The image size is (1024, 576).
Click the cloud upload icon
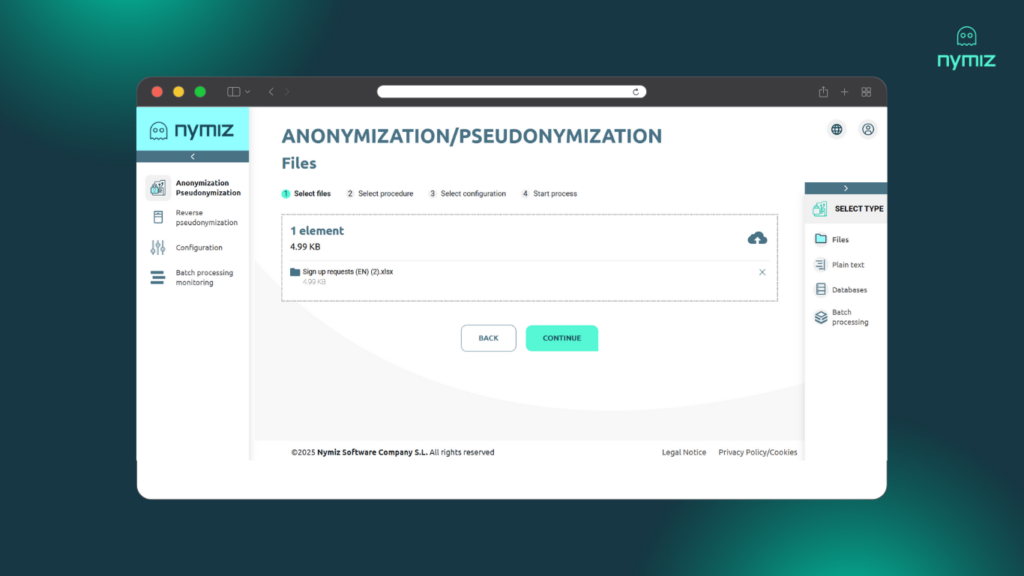[x=757, y=237]
